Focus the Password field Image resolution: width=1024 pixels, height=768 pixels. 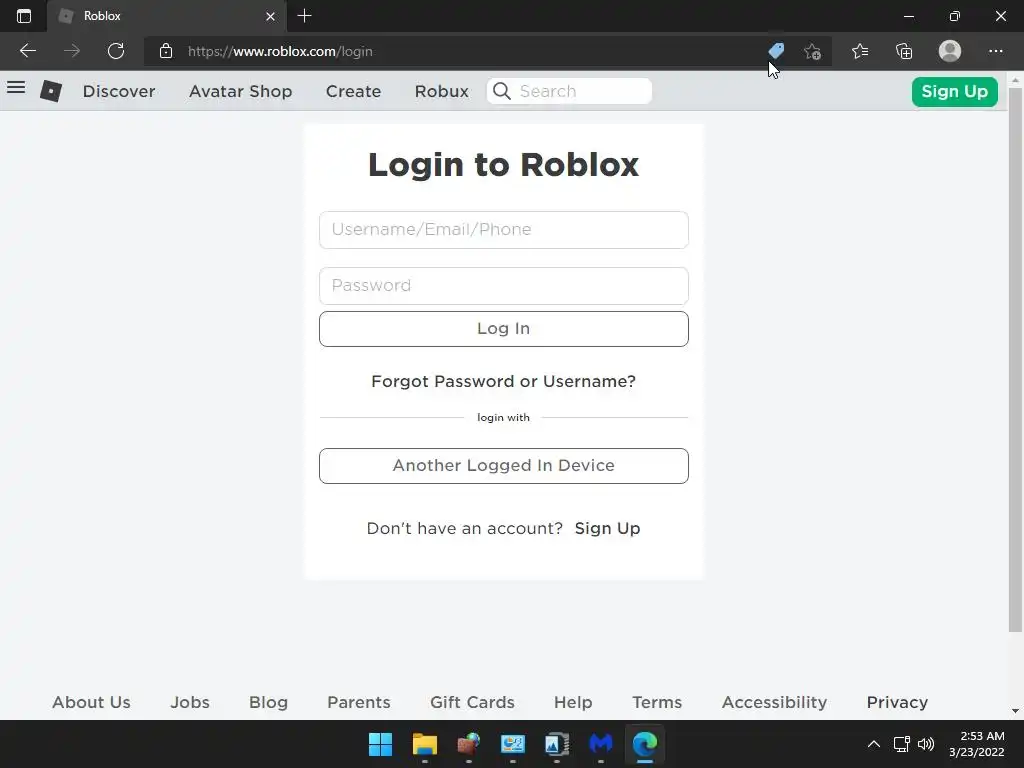click(504, 285)
